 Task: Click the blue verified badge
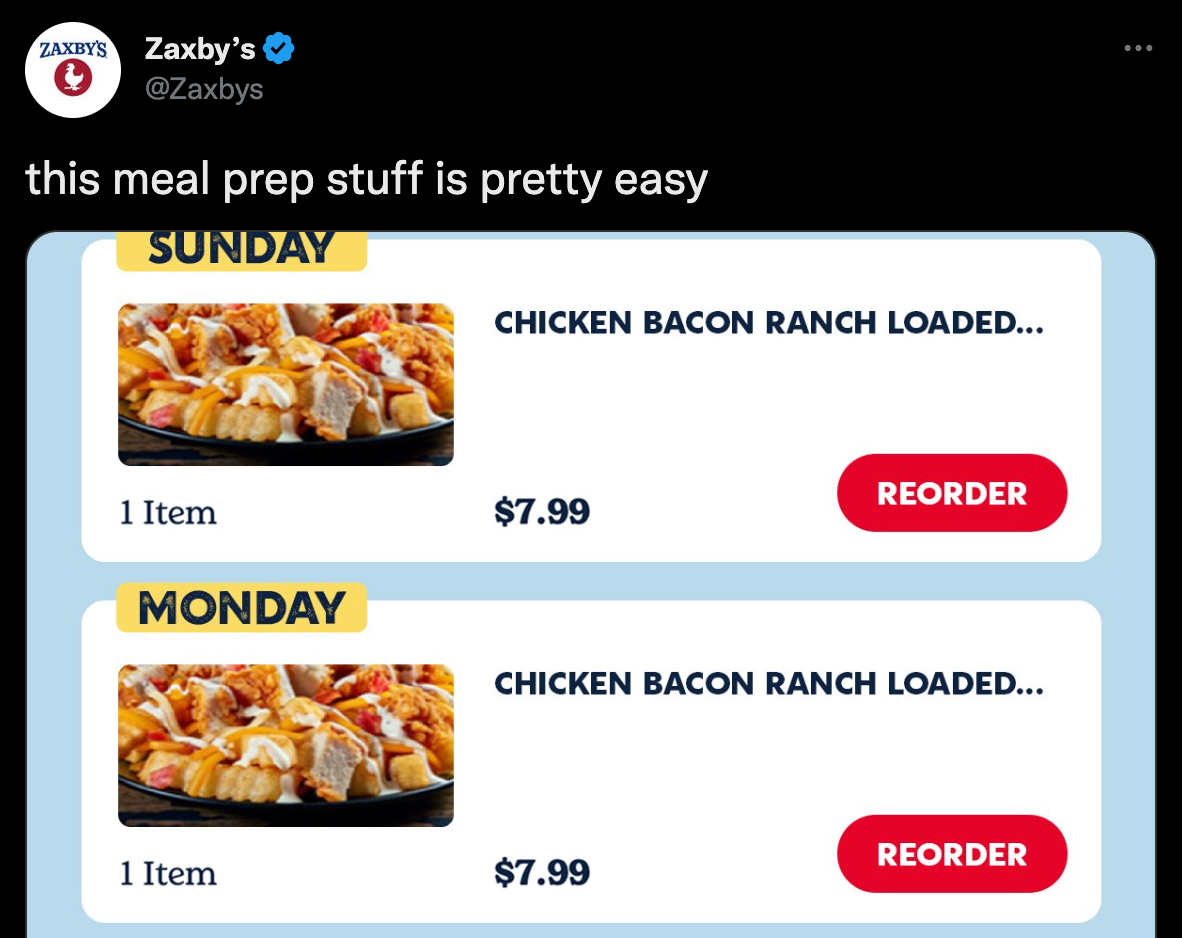point(278,48)
